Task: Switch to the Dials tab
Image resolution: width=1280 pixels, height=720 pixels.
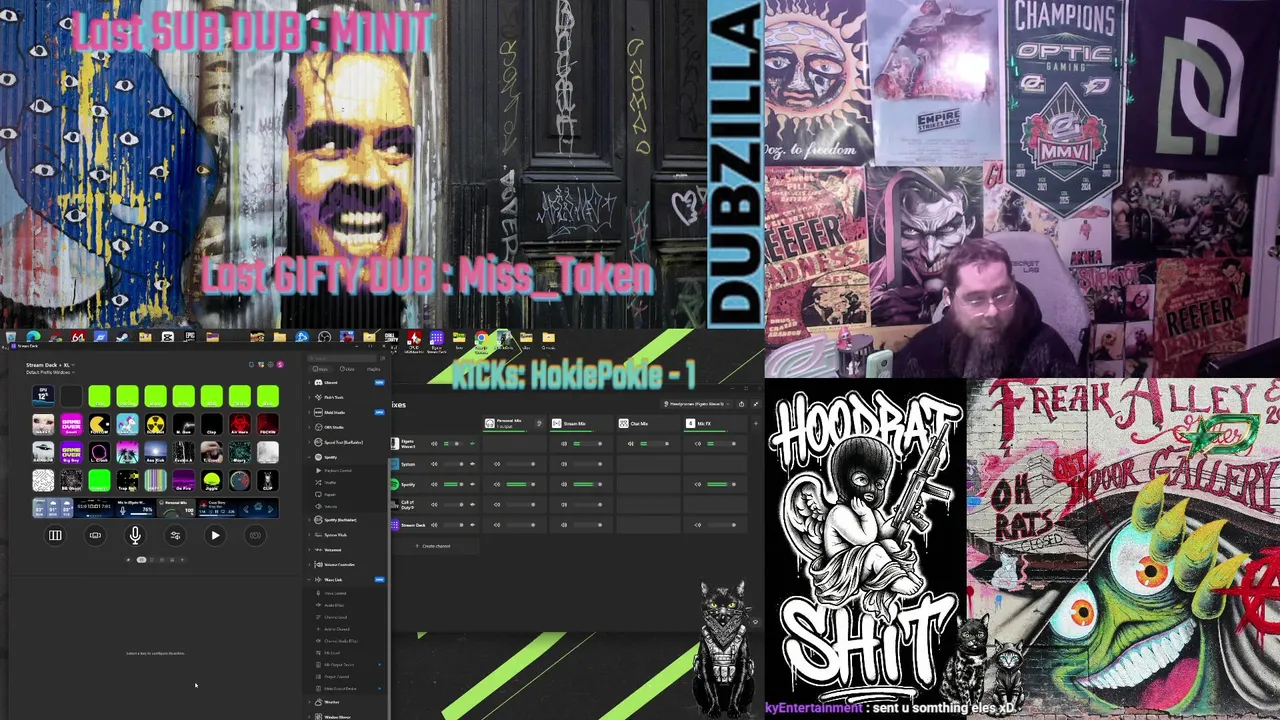Action: pyautogui.click(x=347, y=369)
